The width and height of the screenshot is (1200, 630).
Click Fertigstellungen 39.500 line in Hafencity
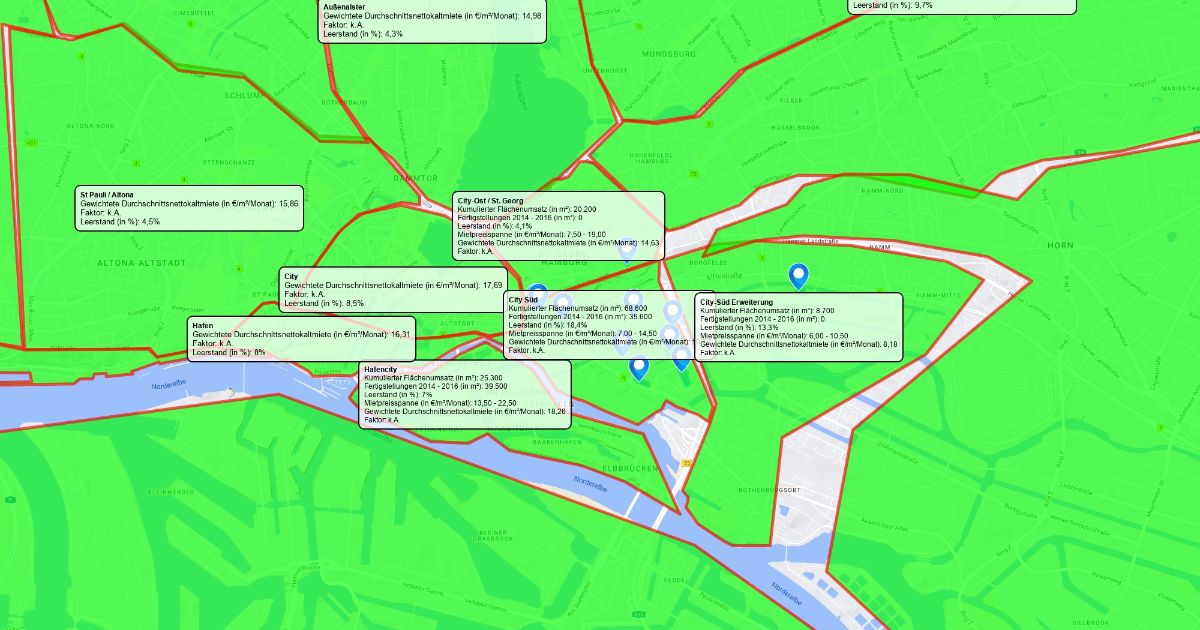coord(436,386)
